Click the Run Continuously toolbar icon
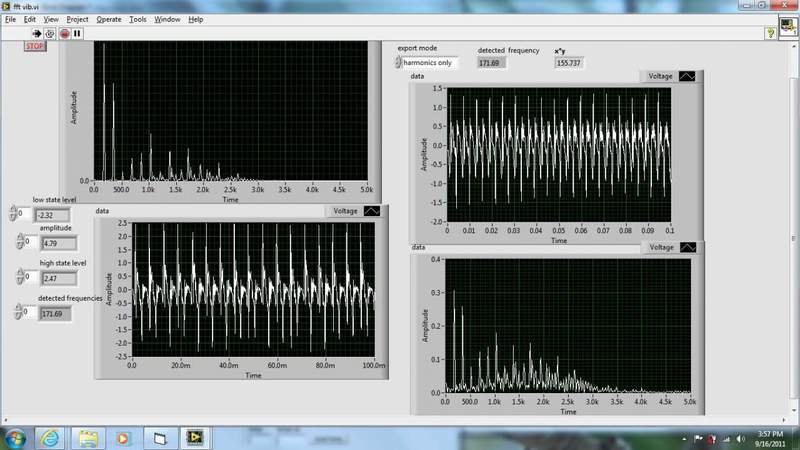The width and height of the screenshot is (800, 450). (50, 33)
